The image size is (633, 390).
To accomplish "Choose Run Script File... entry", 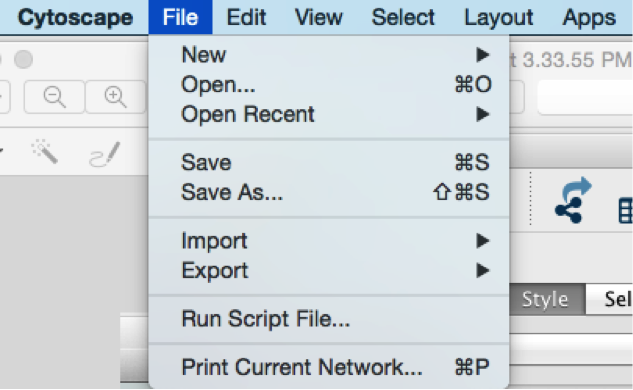I will point(329,319).
